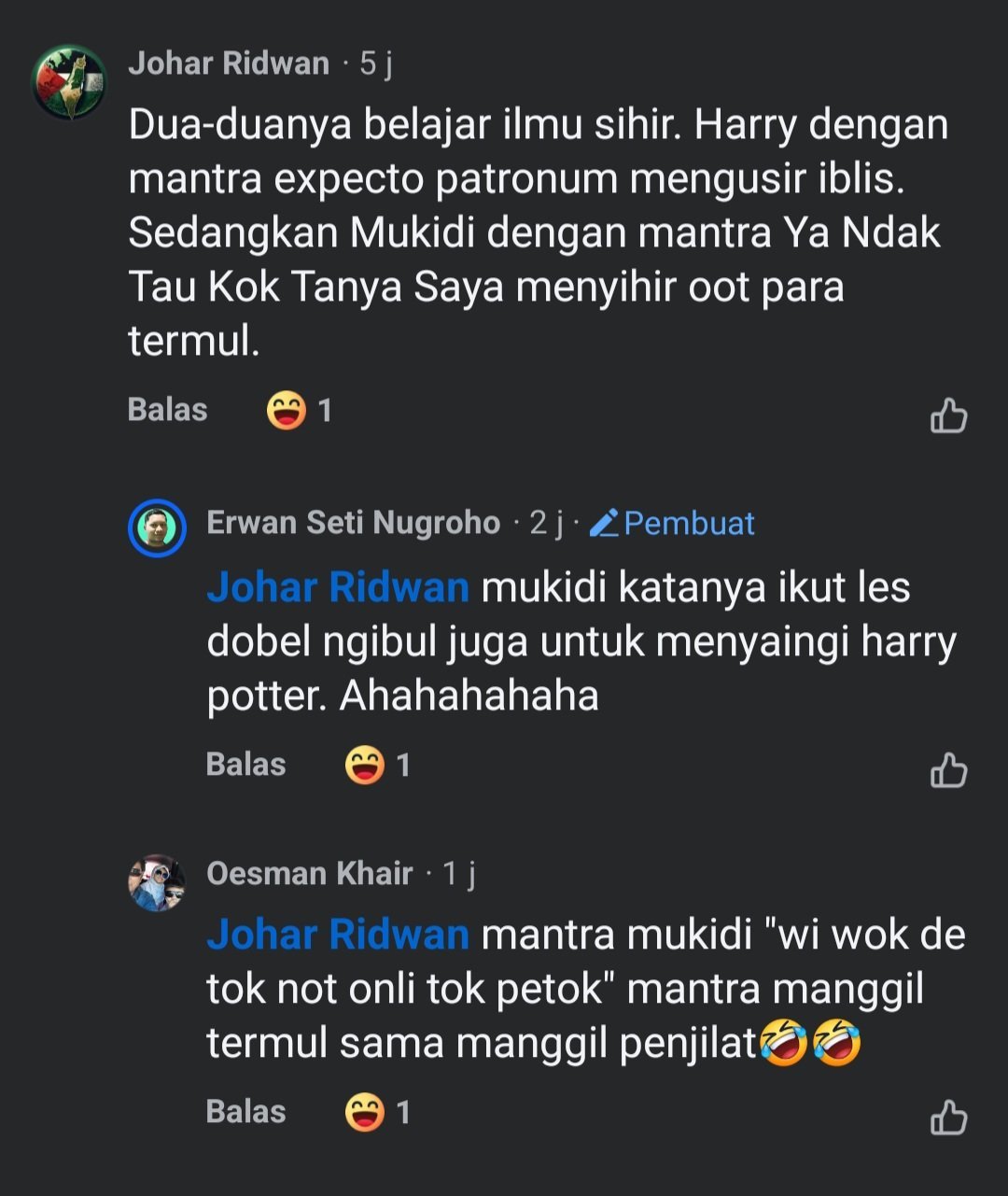The width and height of the screenshot is (1008, 1196).
Task: Open Johar Ridwan's profile picture
Action: click(x=70, y=82)
